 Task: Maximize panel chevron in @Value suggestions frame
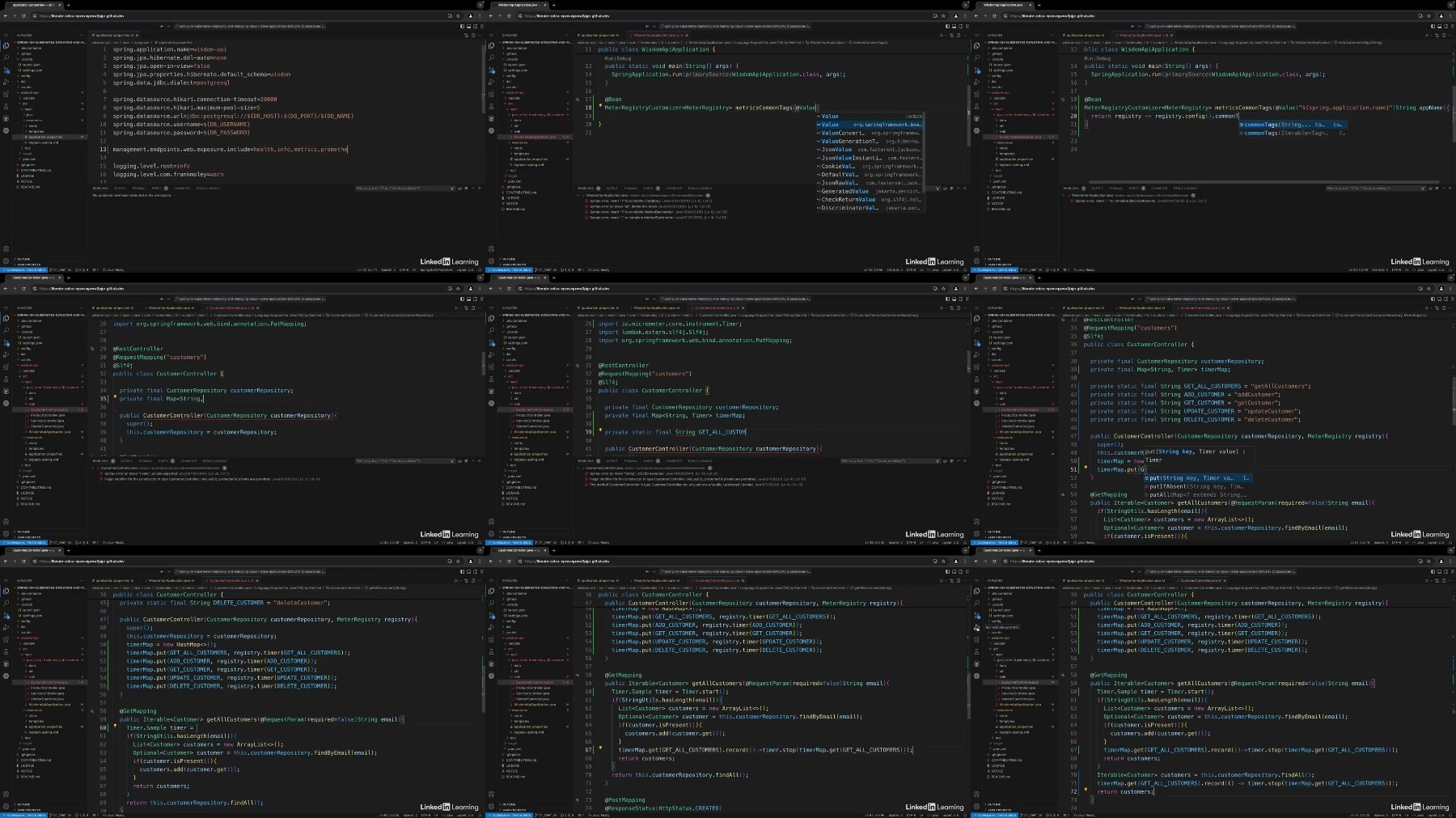[958, 189]
